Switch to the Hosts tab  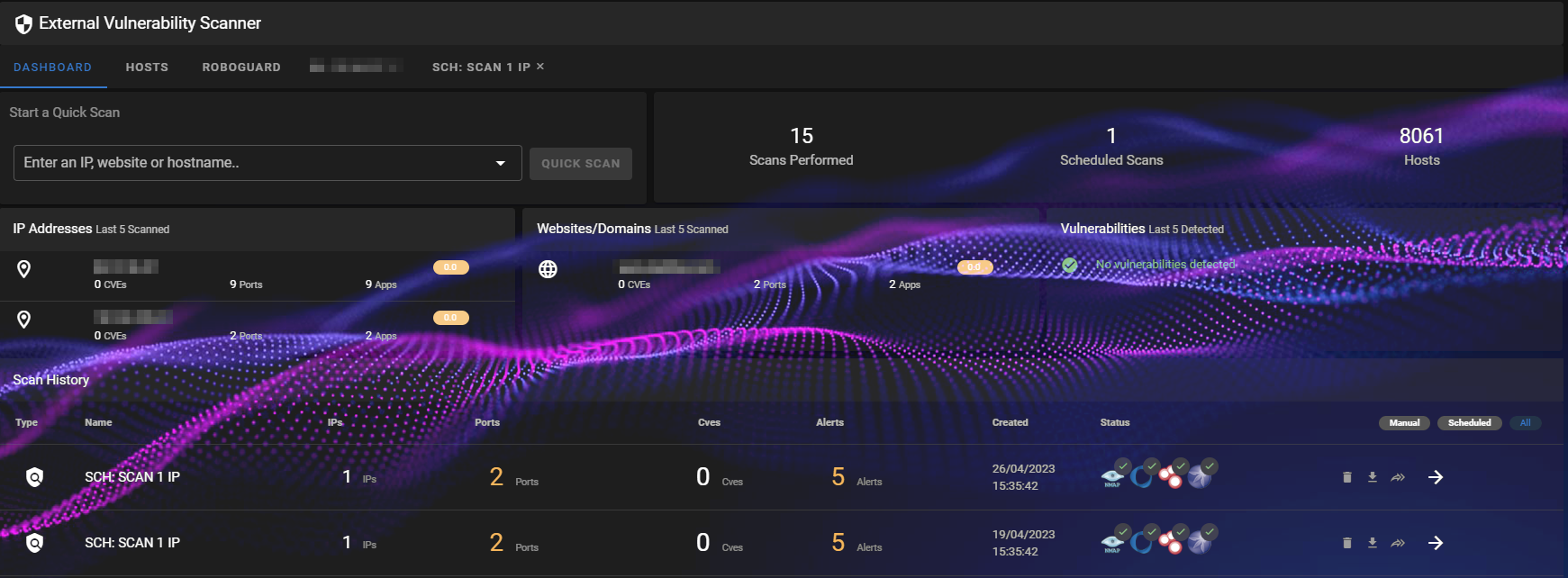(x=147, y=68)
